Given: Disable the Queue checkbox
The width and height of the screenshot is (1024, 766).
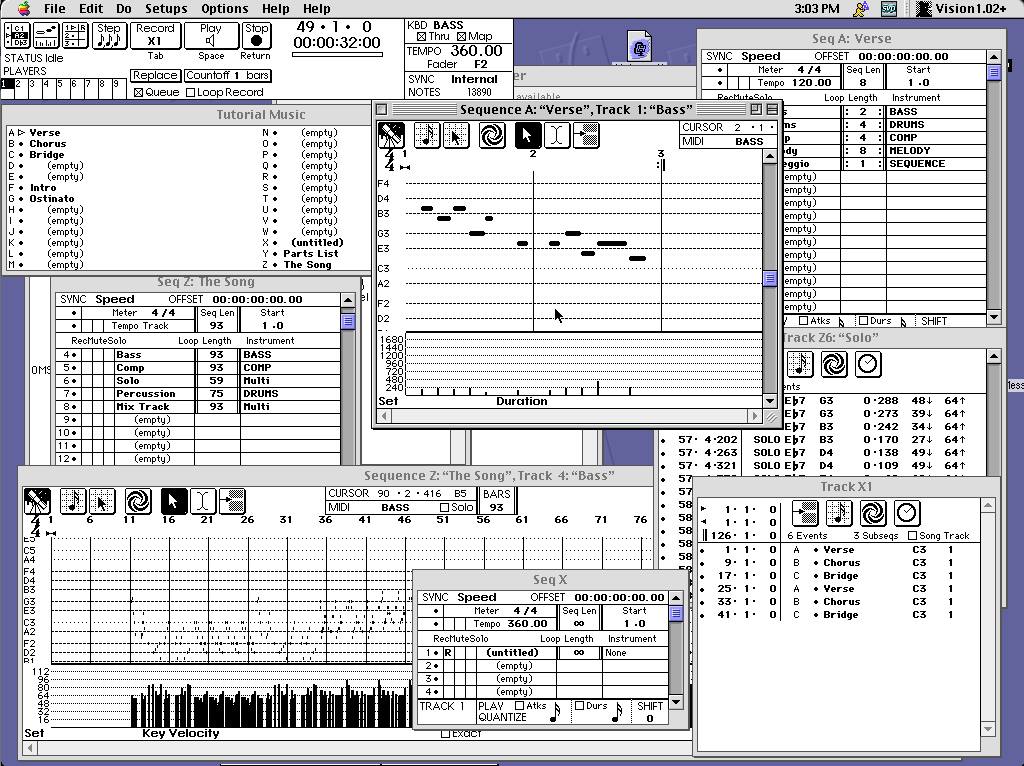Looking at the screenshot, I should (139, 92).
